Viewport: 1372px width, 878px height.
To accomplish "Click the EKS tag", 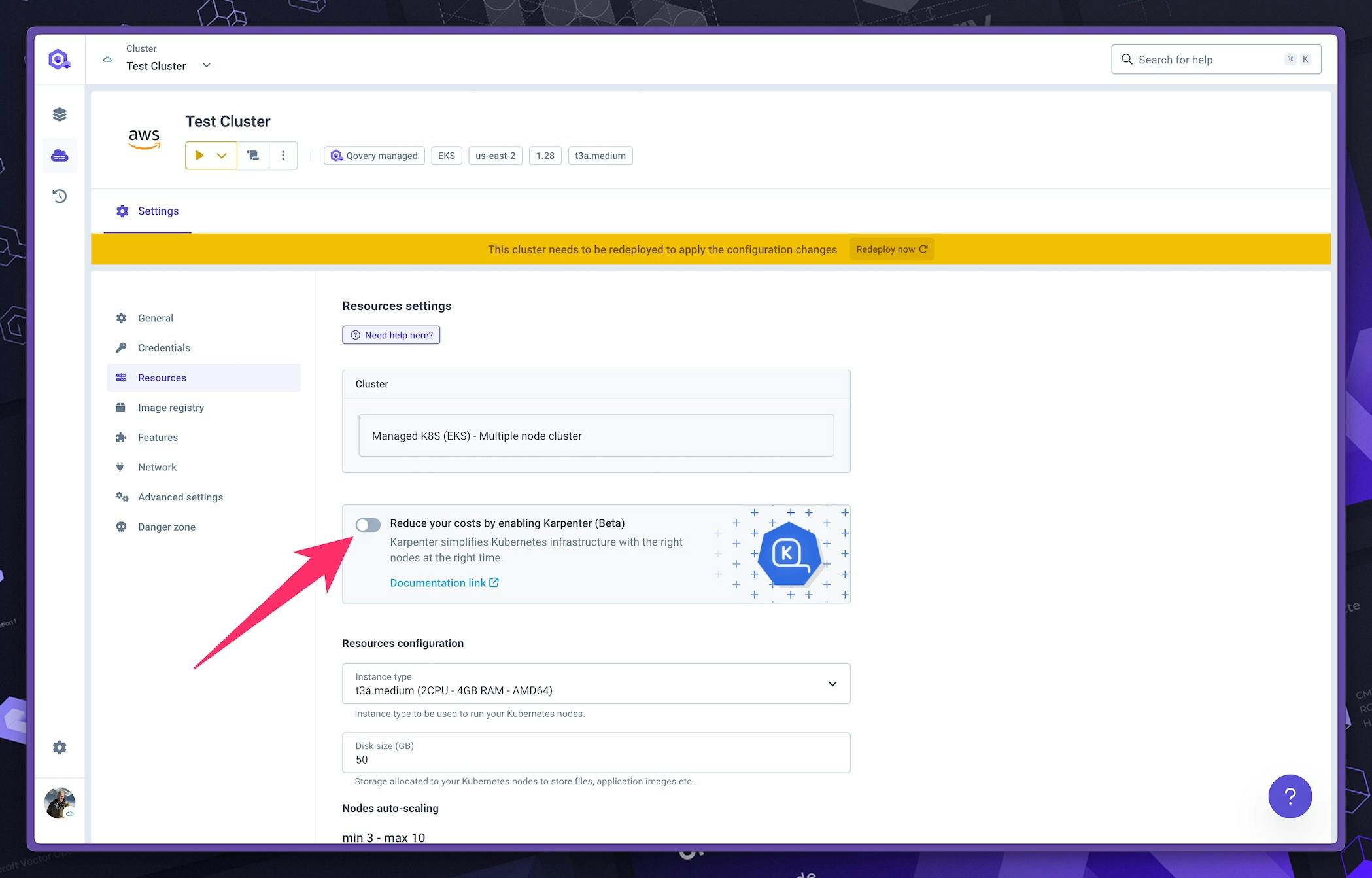I will tap(447, 156).
